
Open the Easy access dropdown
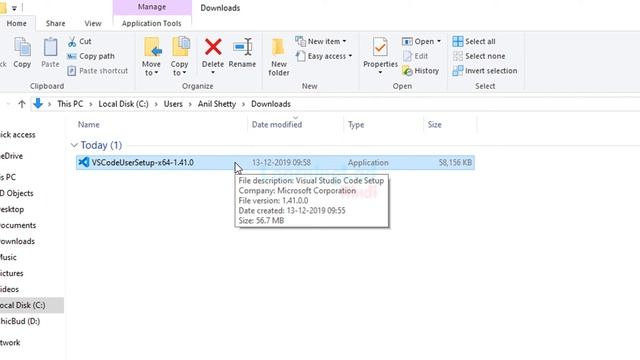324,56
